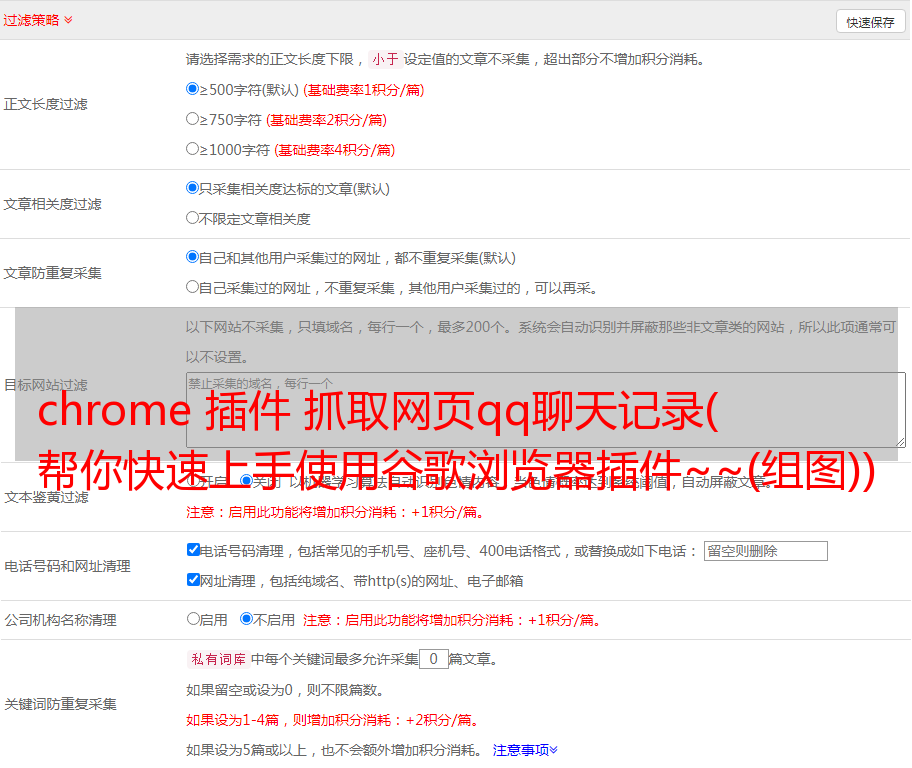This screenshot has height=768, width=912.
Task: Choose 不限定文章相关度 option
Action: 192,218
